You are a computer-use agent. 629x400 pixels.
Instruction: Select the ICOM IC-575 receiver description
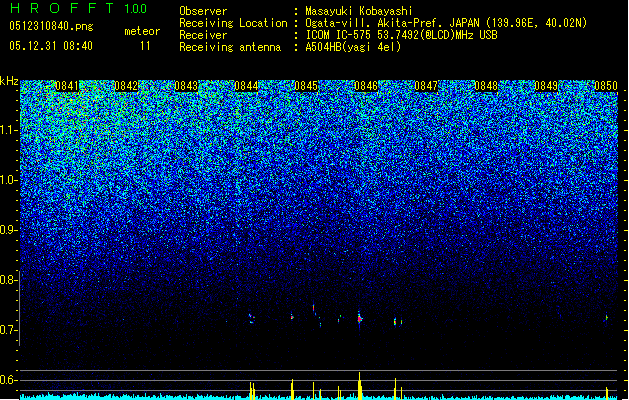[x=401, y=35]
